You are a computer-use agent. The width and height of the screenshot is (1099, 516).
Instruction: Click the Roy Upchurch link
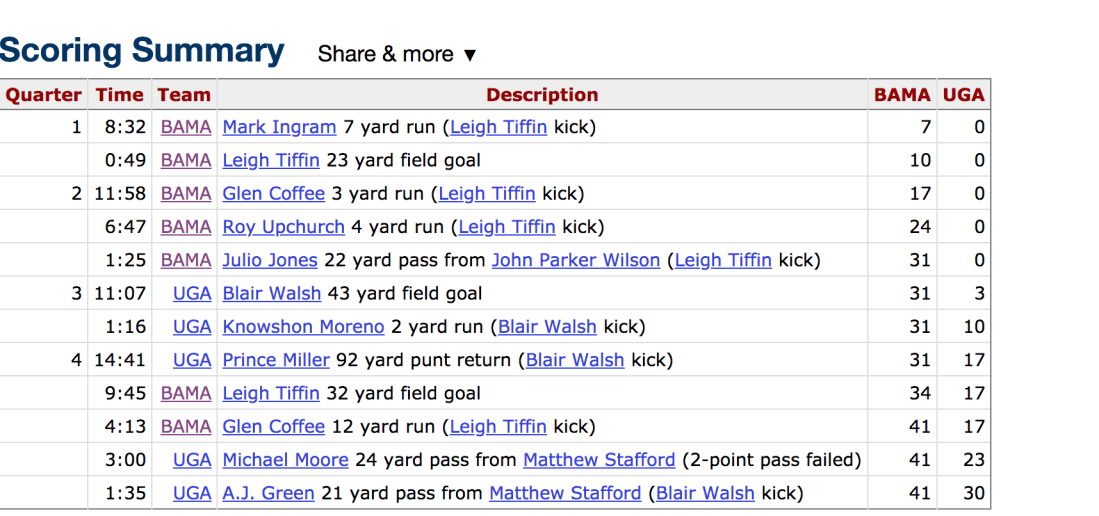point(283,227)
